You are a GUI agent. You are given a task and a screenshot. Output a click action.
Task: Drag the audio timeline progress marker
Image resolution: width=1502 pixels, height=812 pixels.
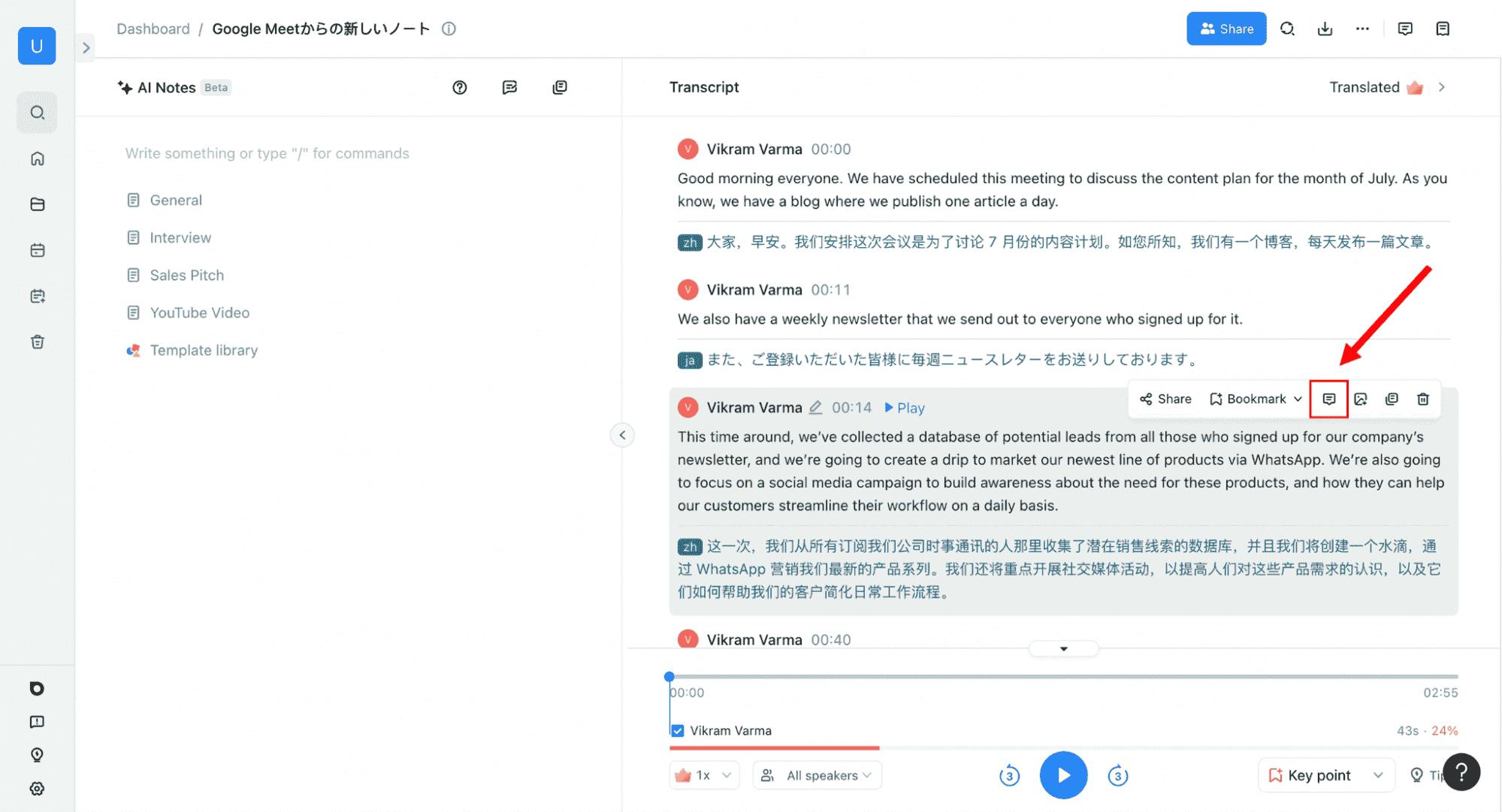[x=667, y=676]
